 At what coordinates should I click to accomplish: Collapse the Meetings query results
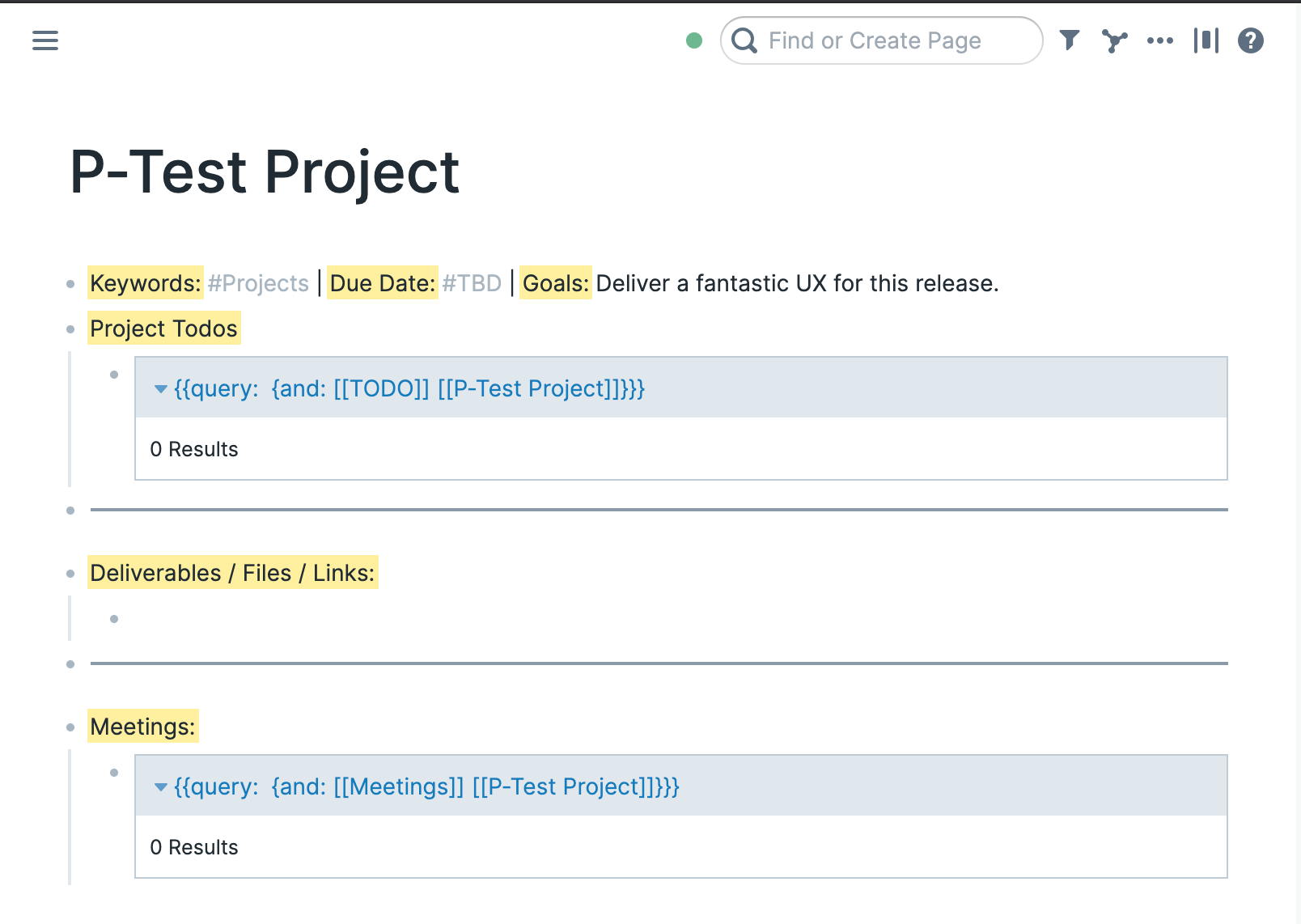coord(160,786)
